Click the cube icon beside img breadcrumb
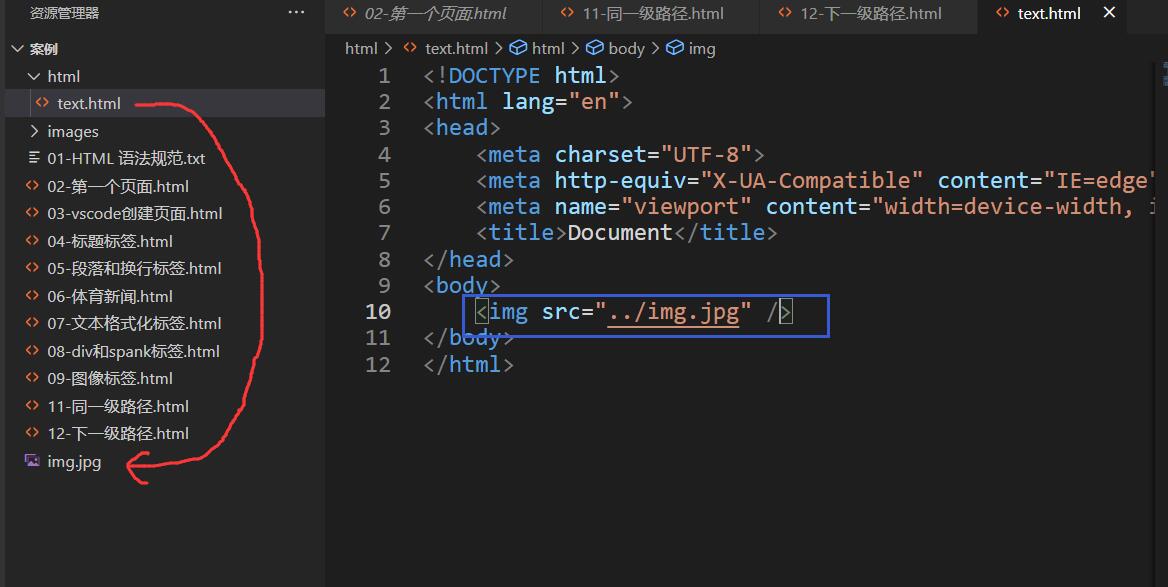Image resolution: width=1168 pixels, height=587 pixels. click(675, 48)
